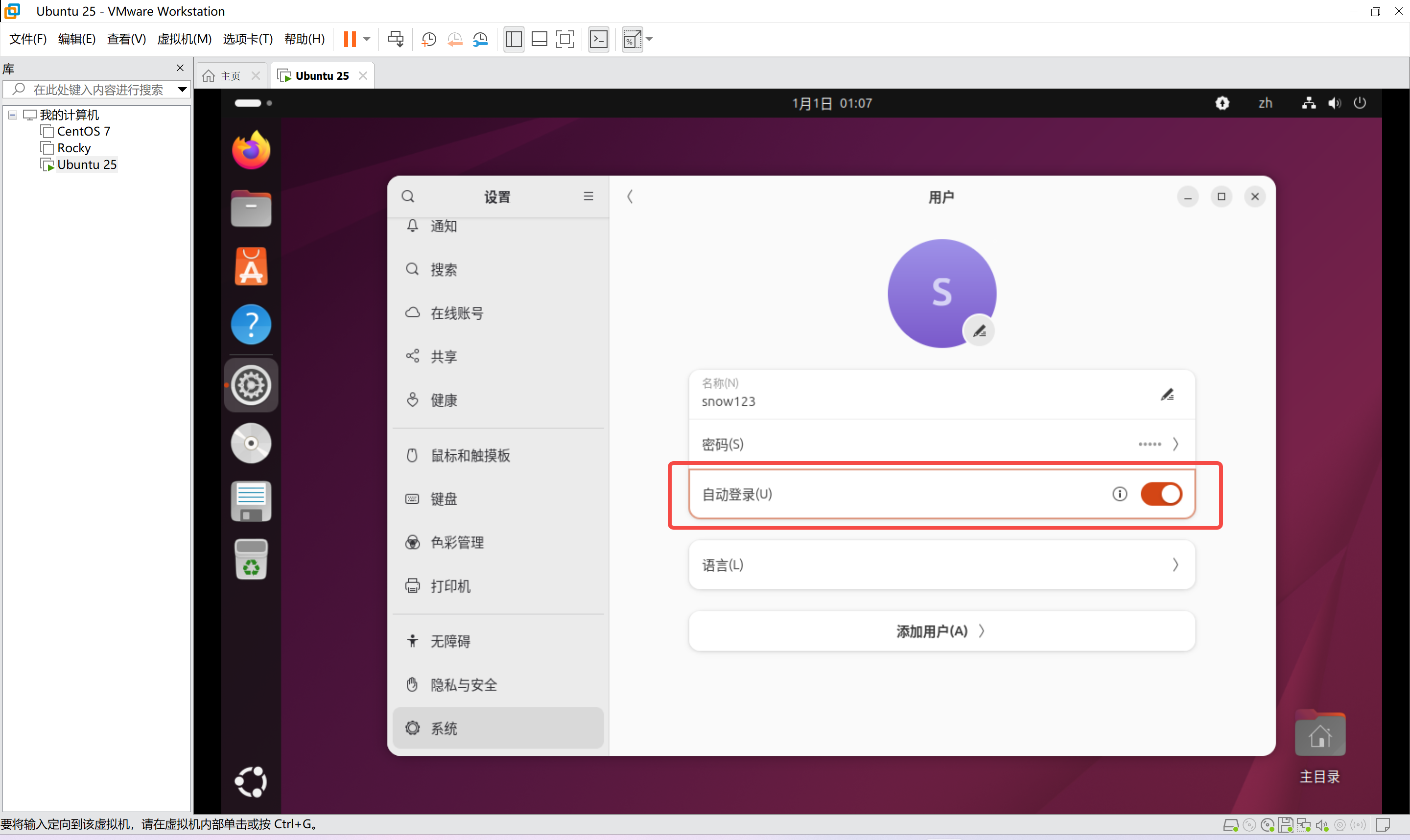
Task: Click the take snapshot clock icon
Action: click(x=429, y=39)
